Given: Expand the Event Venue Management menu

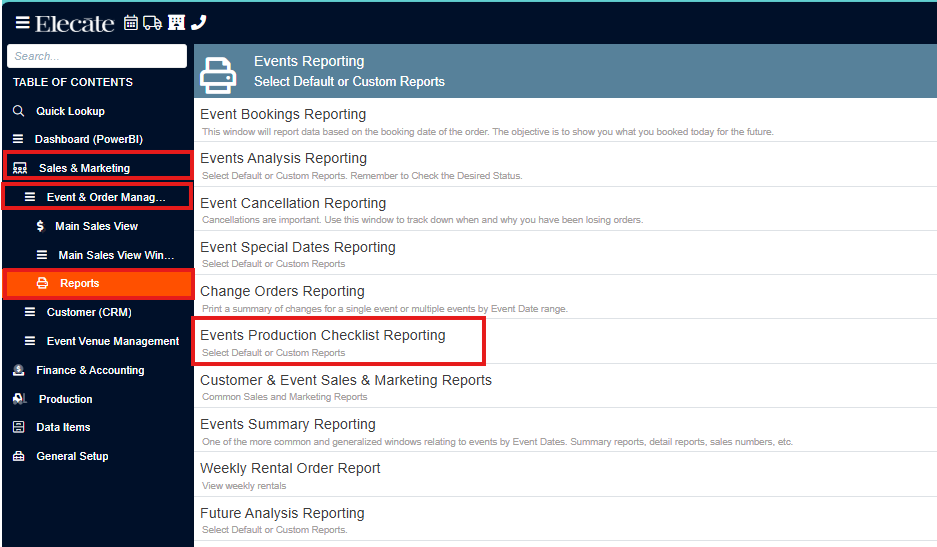Looking at the screenshot, I should click(98, 341).
